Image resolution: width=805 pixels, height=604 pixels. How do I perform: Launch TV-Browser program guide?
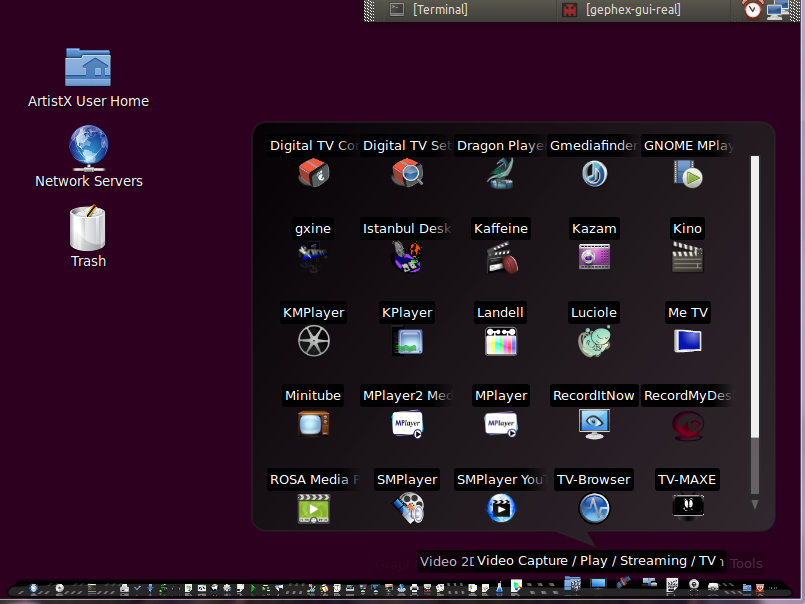tap(594, 508)
